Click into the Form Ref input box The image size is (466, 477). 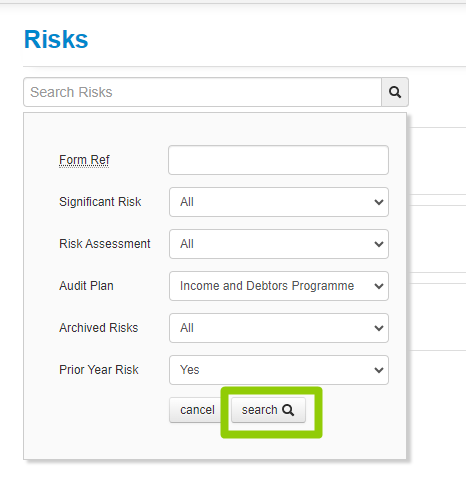tap(278, 160)
